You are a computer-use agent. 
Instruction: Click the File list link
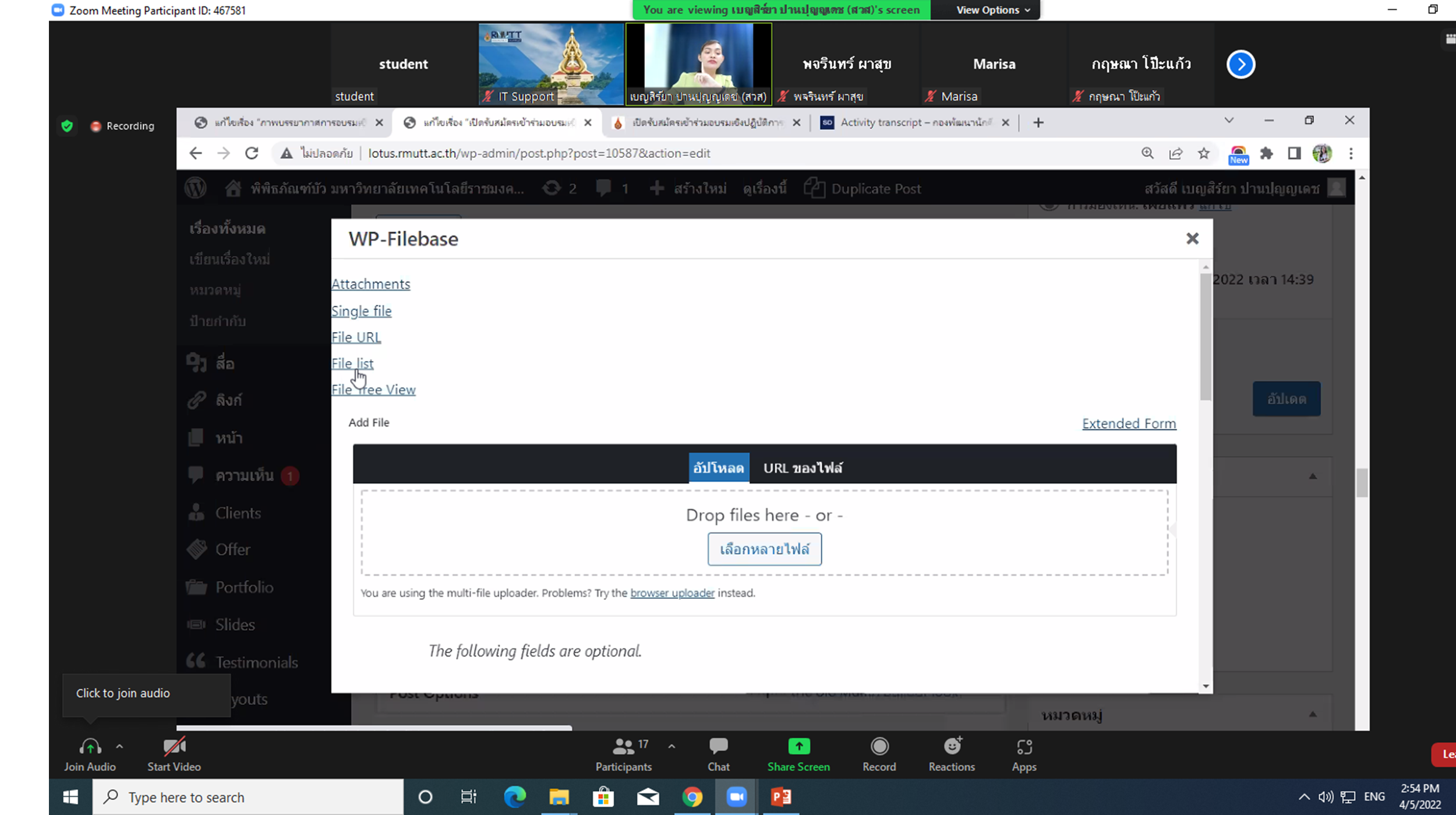[352, 363]
